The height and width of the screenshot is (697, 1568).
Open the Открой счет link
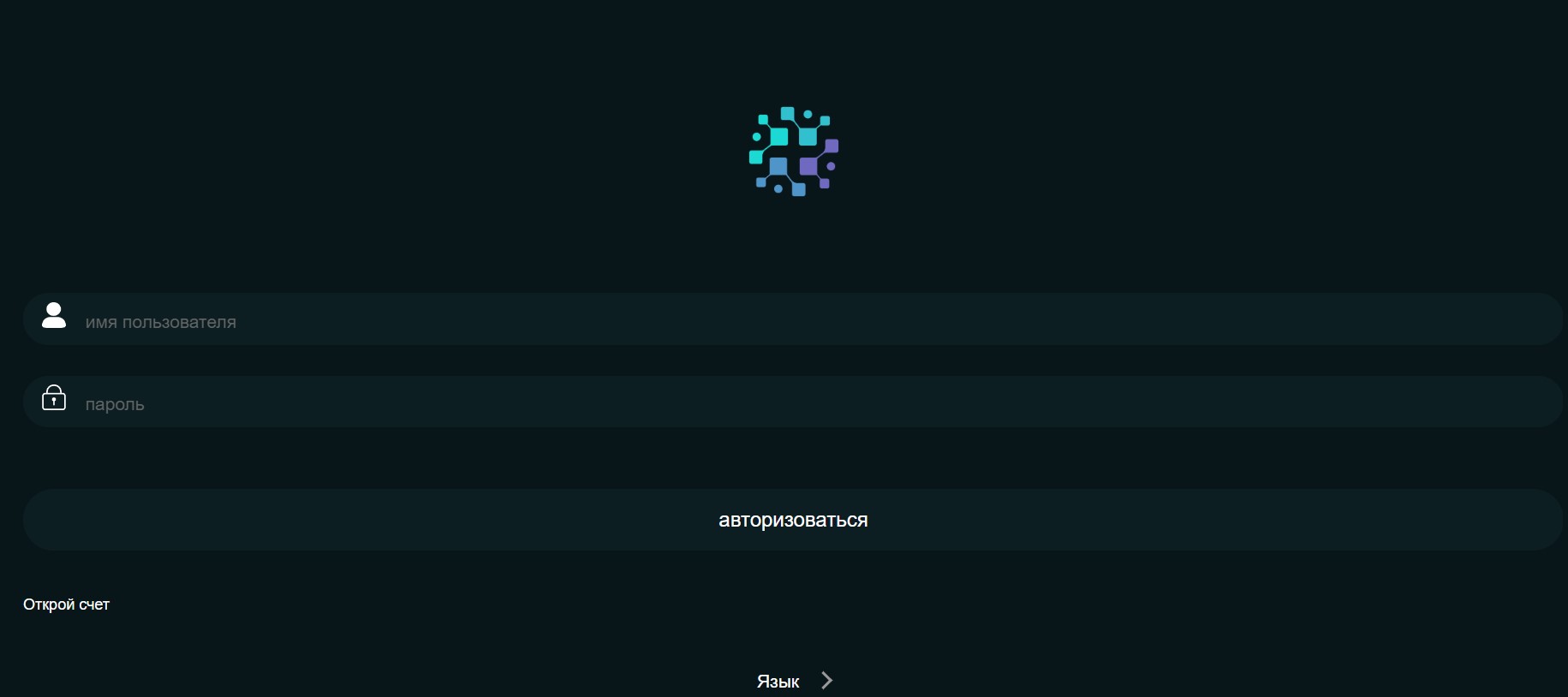[66, 605]
